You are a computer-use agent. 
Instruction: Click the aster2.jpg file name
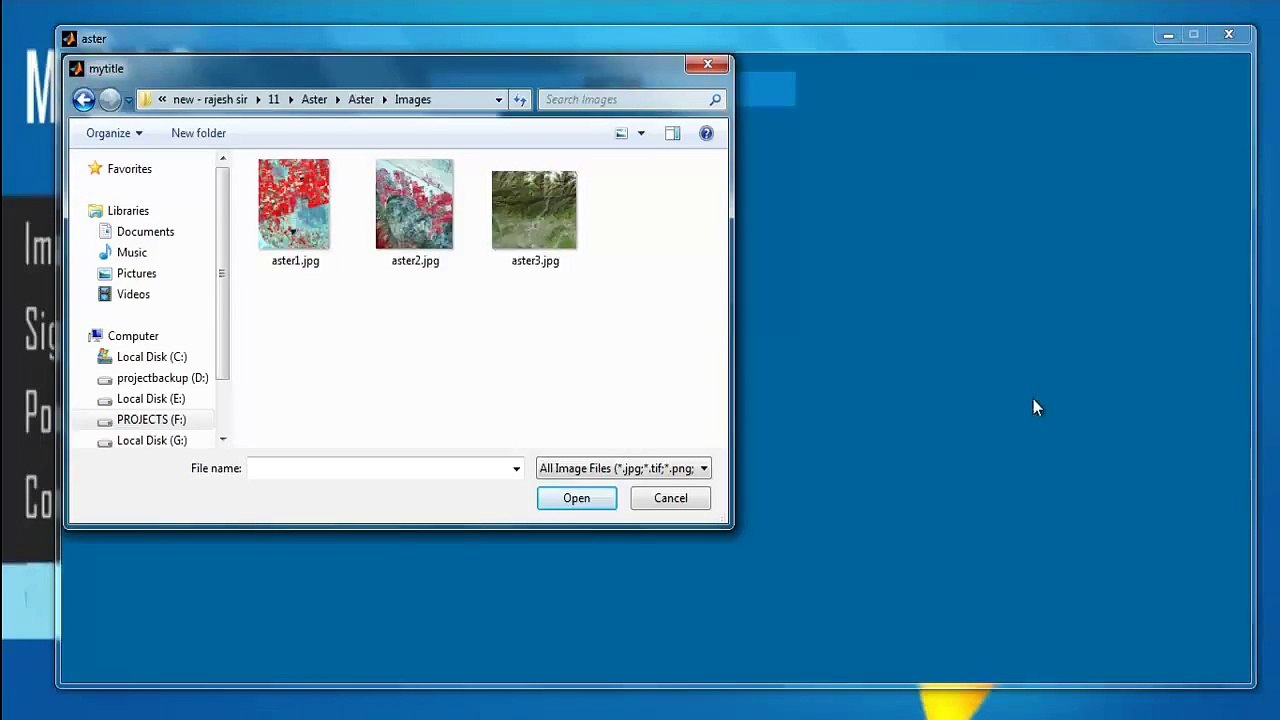pyautogui.click(x=415, y=261)
